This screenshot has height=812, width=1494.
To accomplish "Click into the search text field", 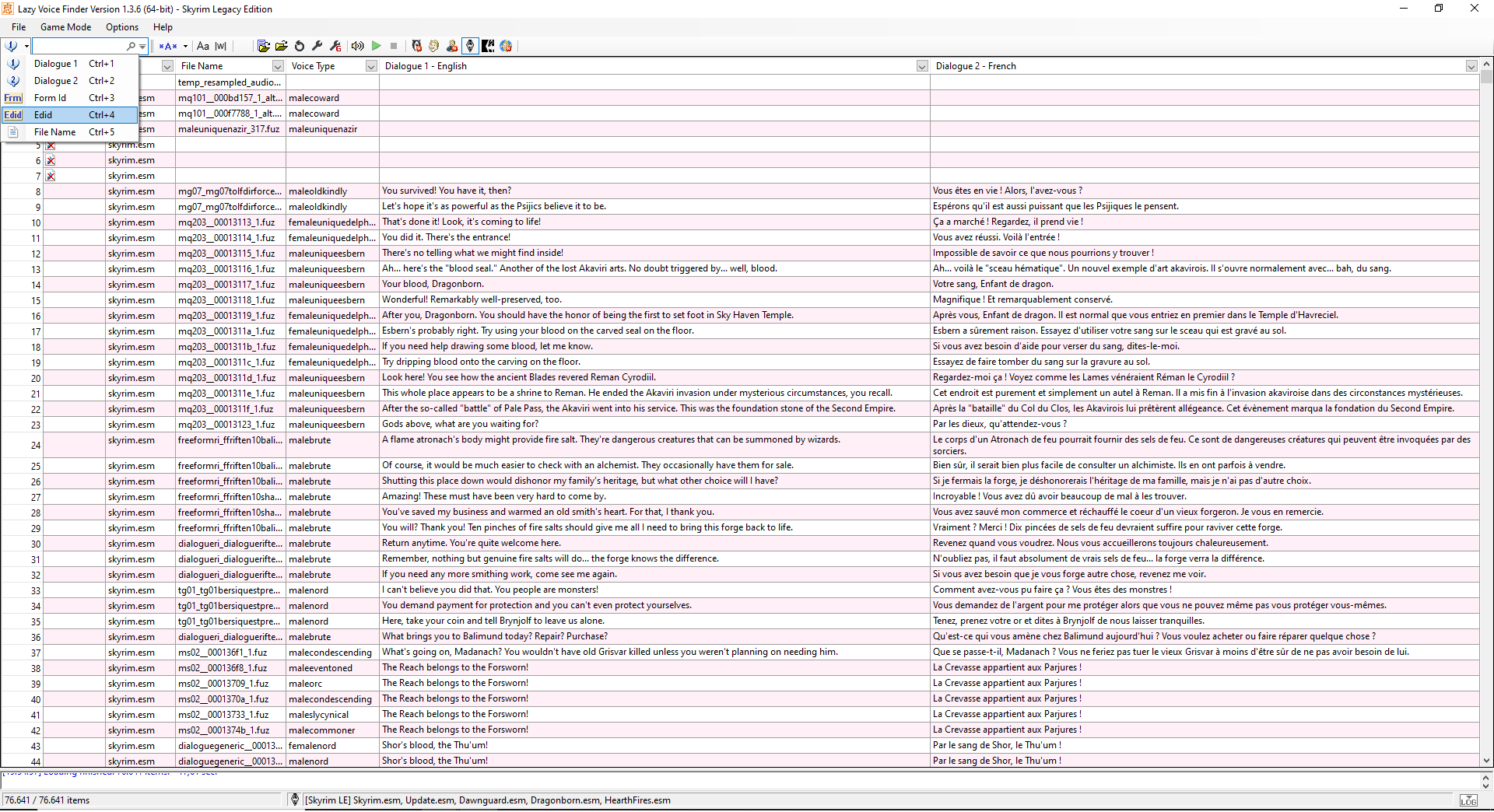I will pyautogui.click(x=78, y=46).
